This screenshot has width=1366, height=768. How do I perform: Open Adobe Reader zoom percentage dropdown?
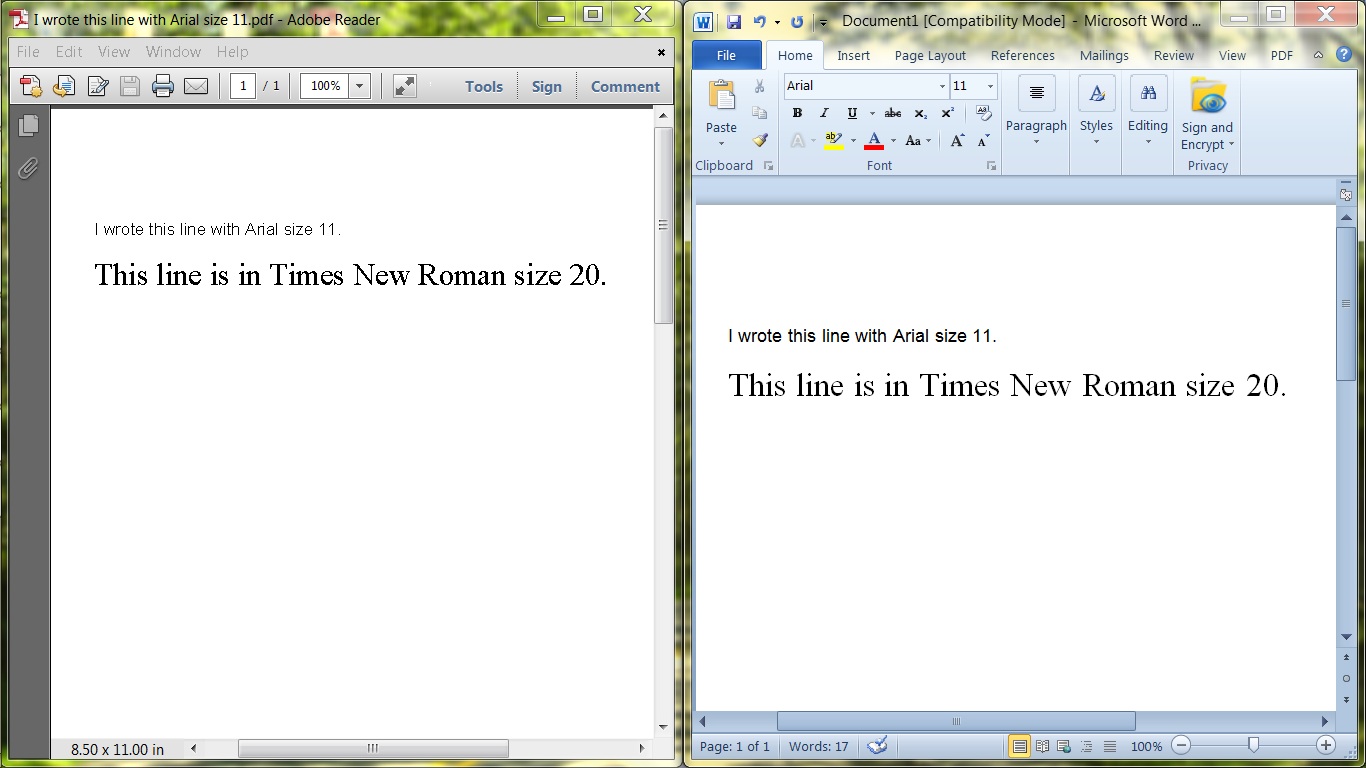(x=360, y=86)
